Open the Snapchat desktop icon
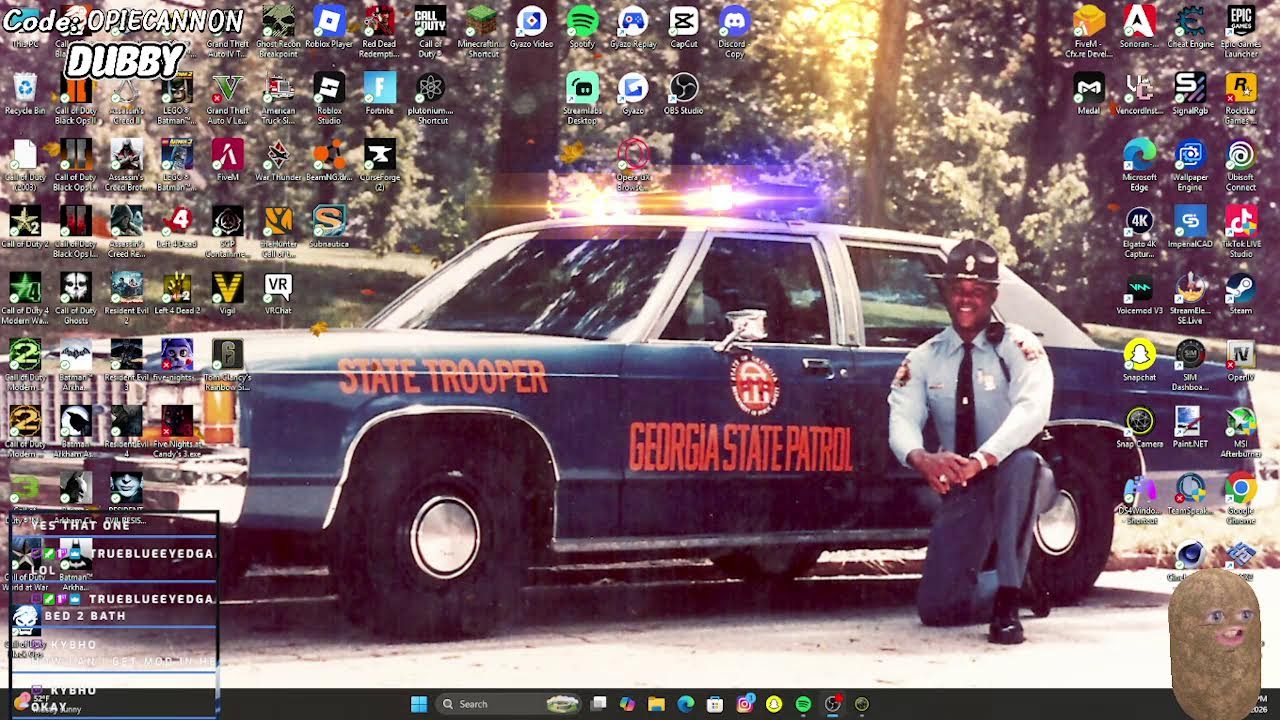The width and height of the screenshot is (1280, 720). point(1139,360)
